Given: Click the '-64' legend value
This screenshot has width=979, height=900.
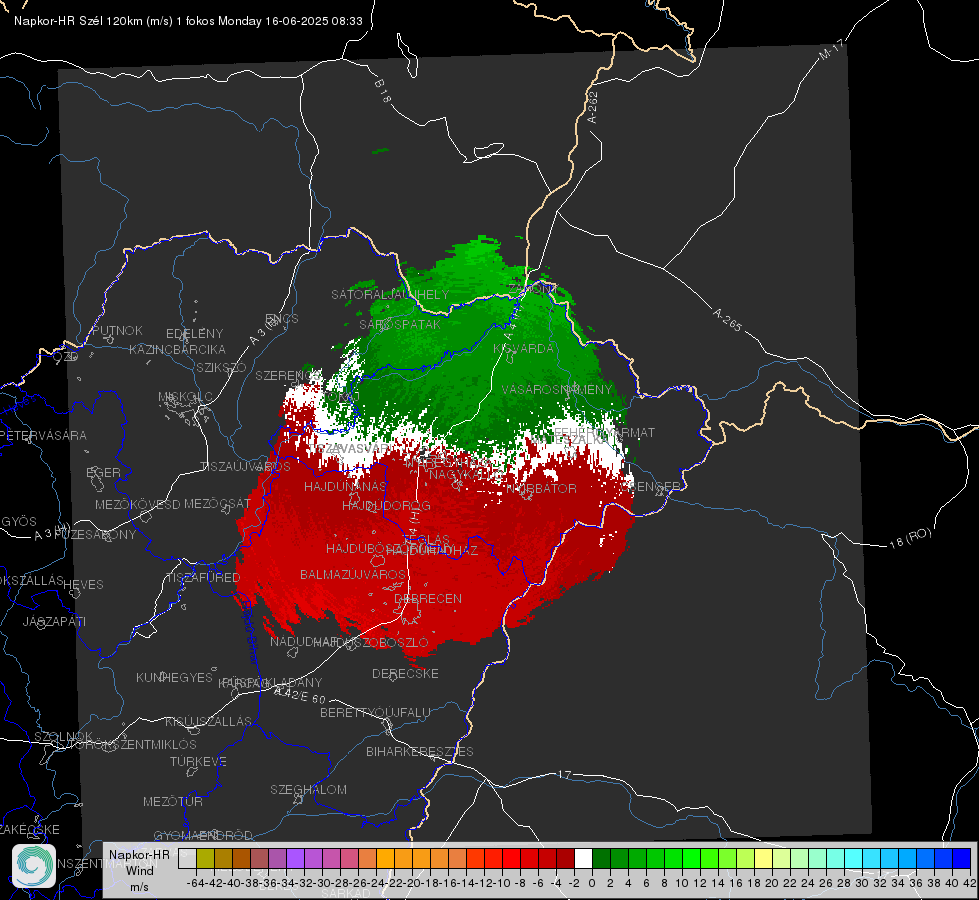Looking at the screenshot, I should pyautogui.click(x=195, y=883).
